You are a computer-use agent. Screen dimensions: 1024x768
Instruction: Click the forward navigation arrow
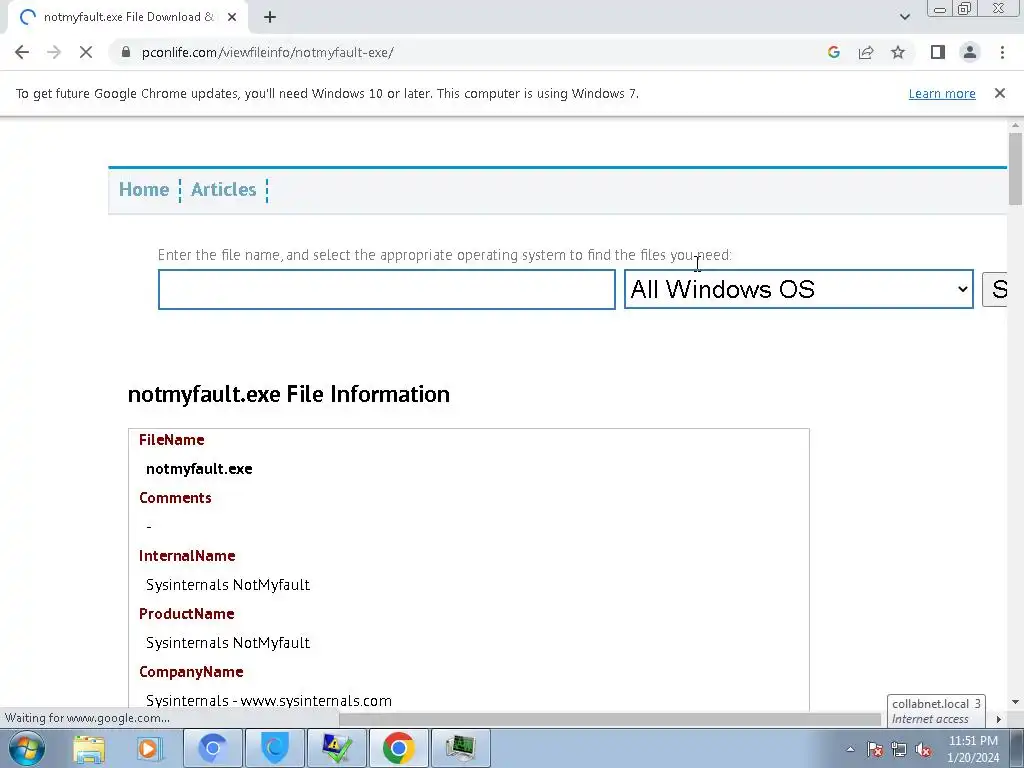click(x=54, y=52)
